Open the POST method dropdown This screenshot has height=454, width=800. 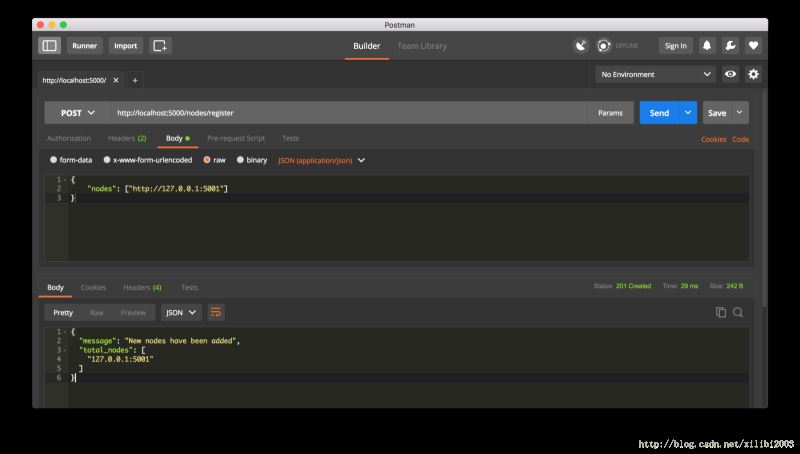78,113
